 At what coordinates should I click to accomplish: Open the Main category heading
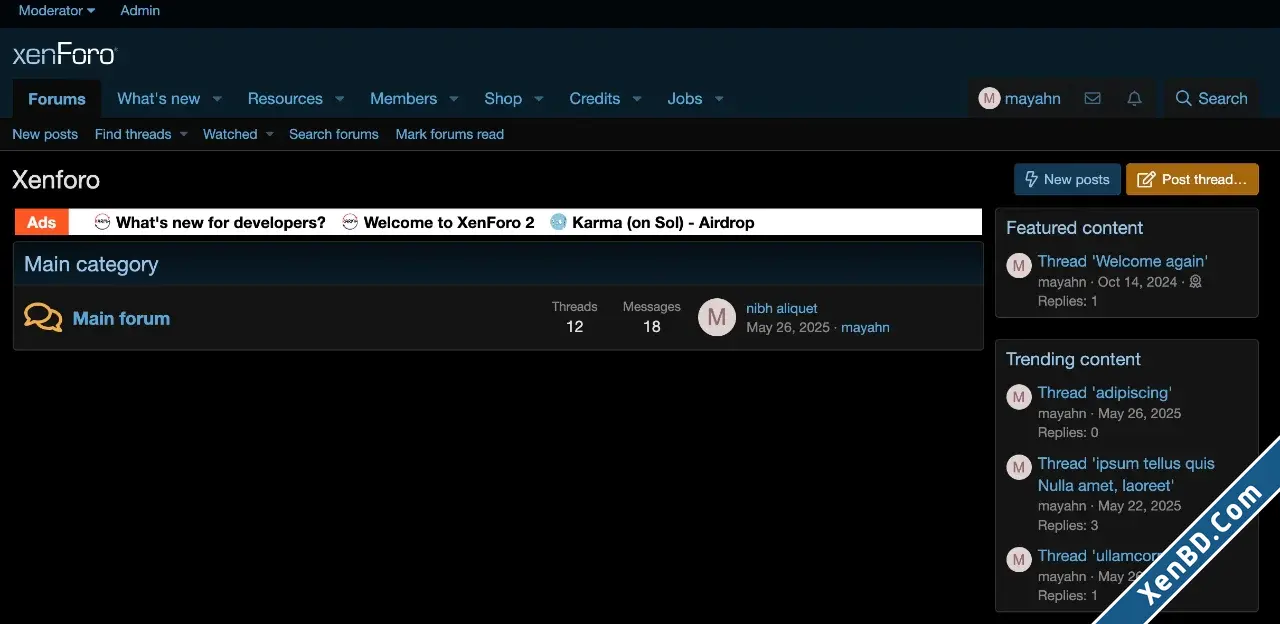[91, 264]
